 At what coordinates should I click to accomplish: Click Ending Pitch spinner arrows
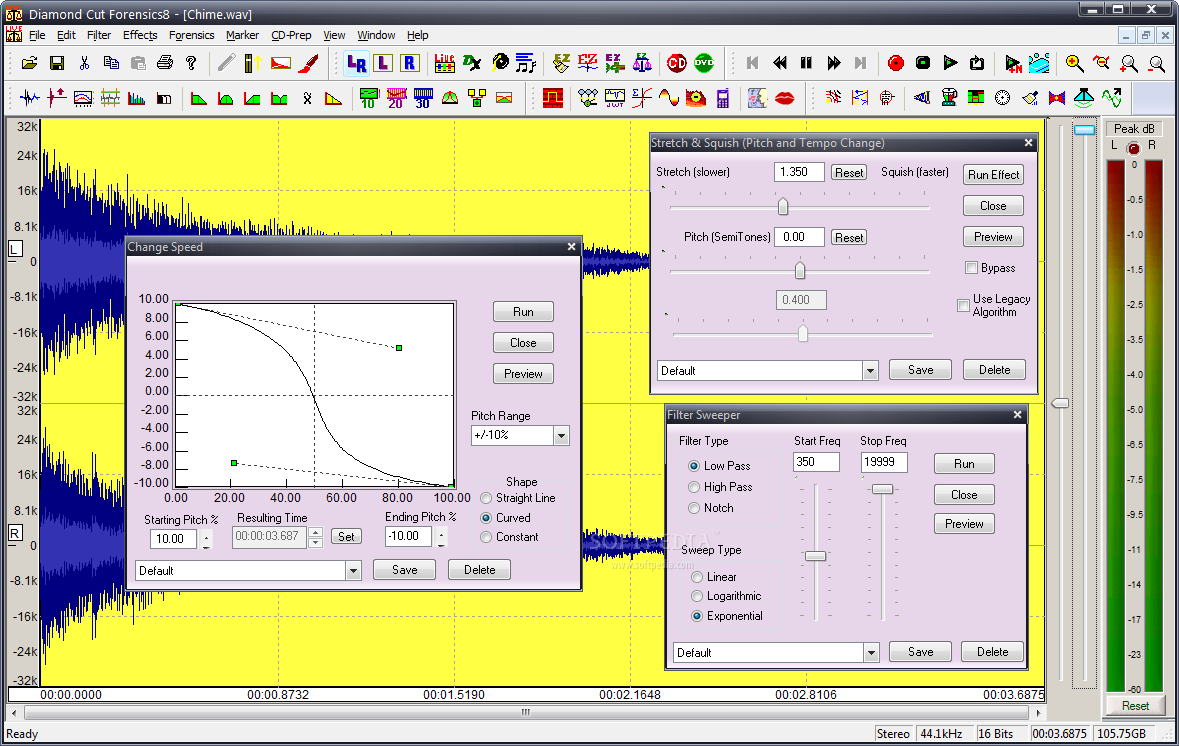(441, 537)
